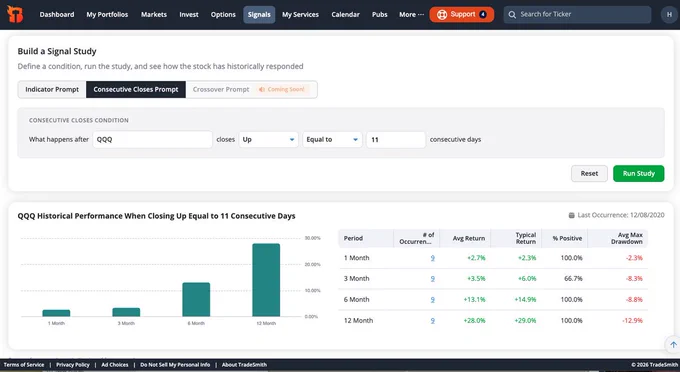Click the scroll-to-top arrow button
The image size is (680, 372).
coord(673,345)
